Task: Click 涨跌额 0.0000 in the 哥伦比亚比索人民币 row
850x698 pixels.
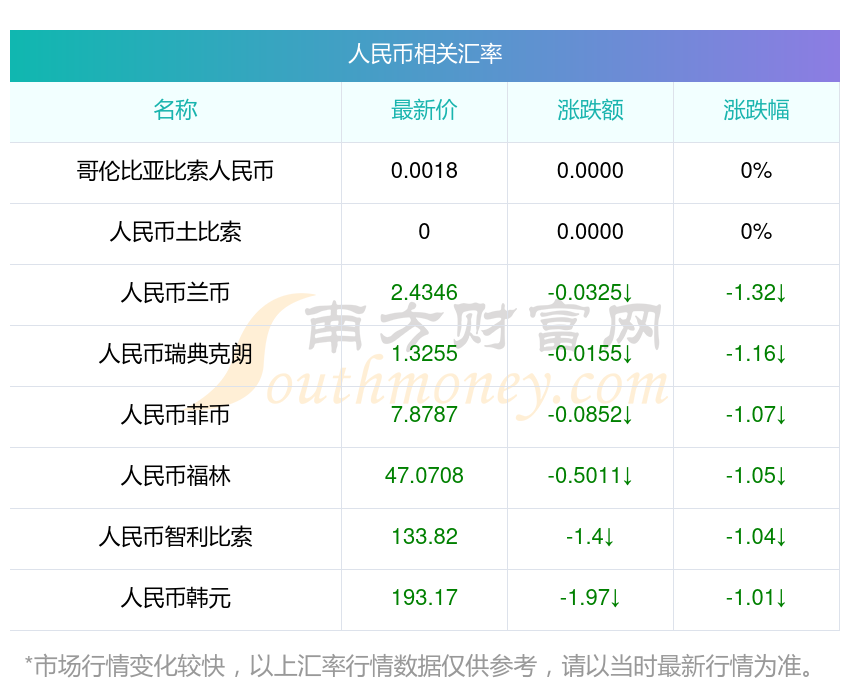Action: click(590, 171)
